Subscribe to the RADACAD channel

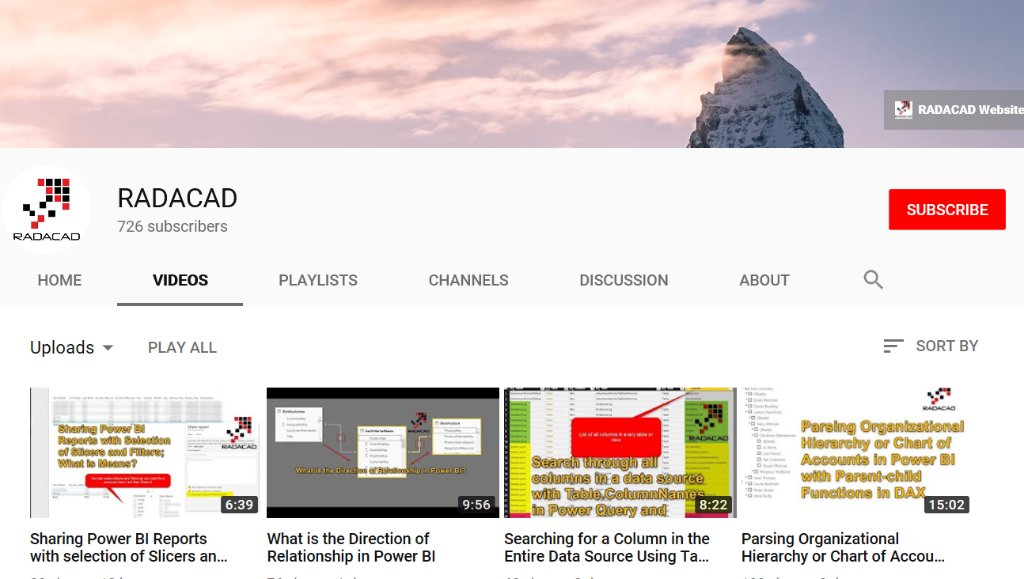tap(947, 210)
